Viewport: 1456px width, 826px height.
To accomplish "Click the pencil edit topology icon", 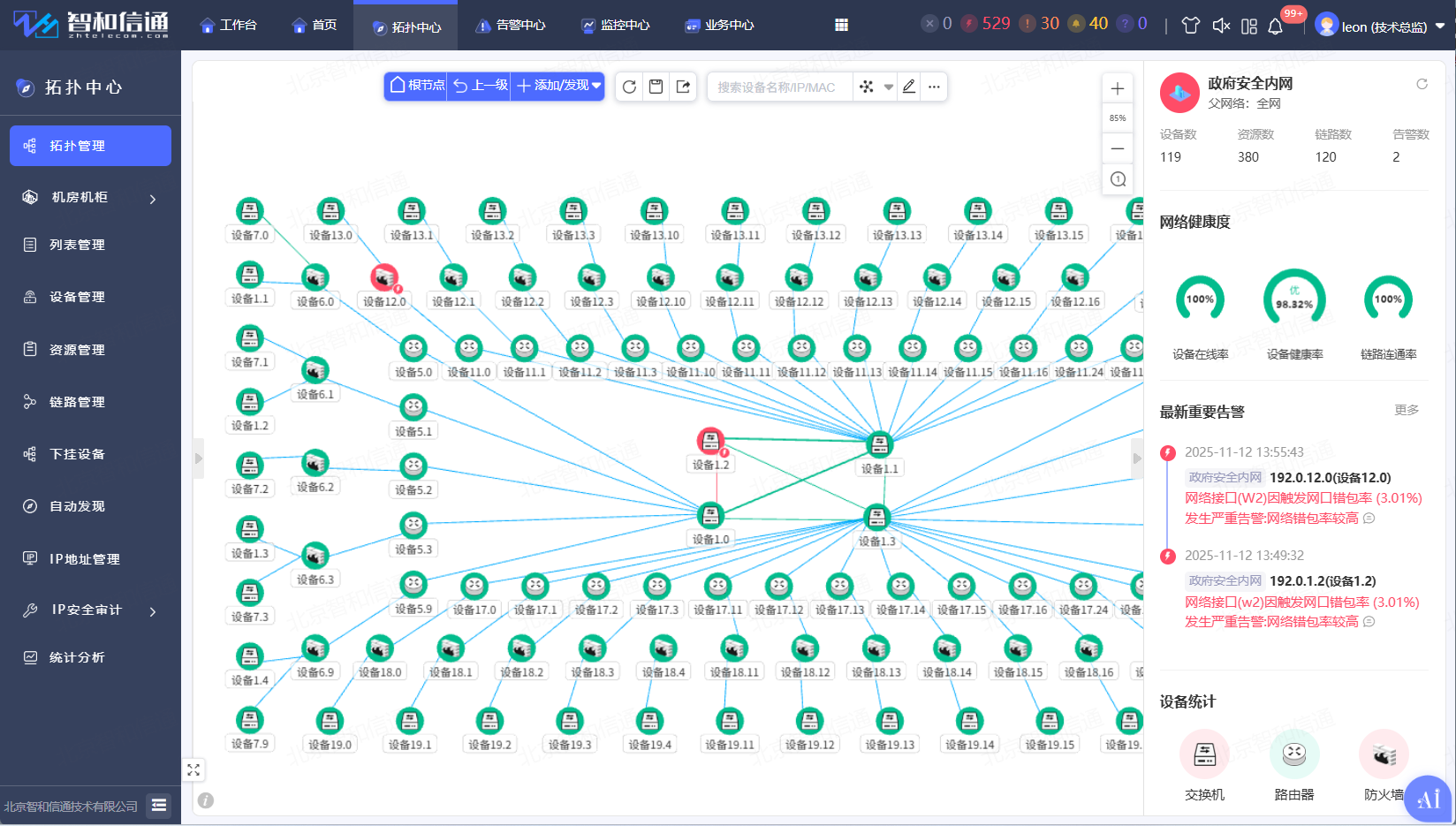I will (909, 87).
